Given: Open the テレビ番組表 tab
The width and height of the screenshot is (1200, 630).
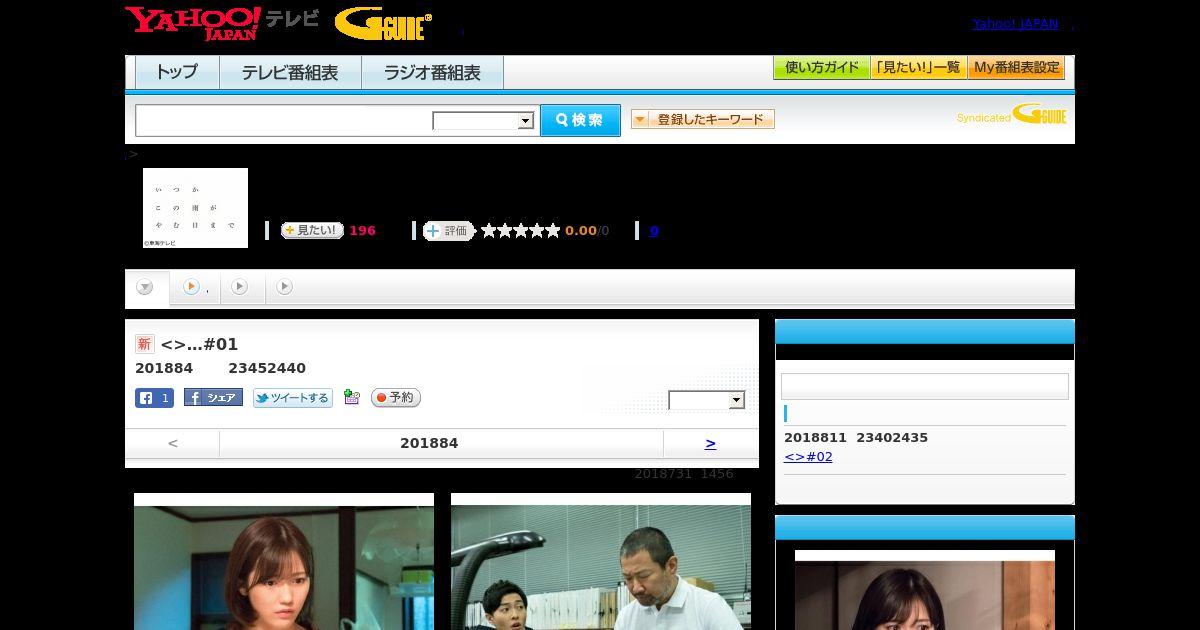Looking at the screenshot, I should (x=290, y=73).
